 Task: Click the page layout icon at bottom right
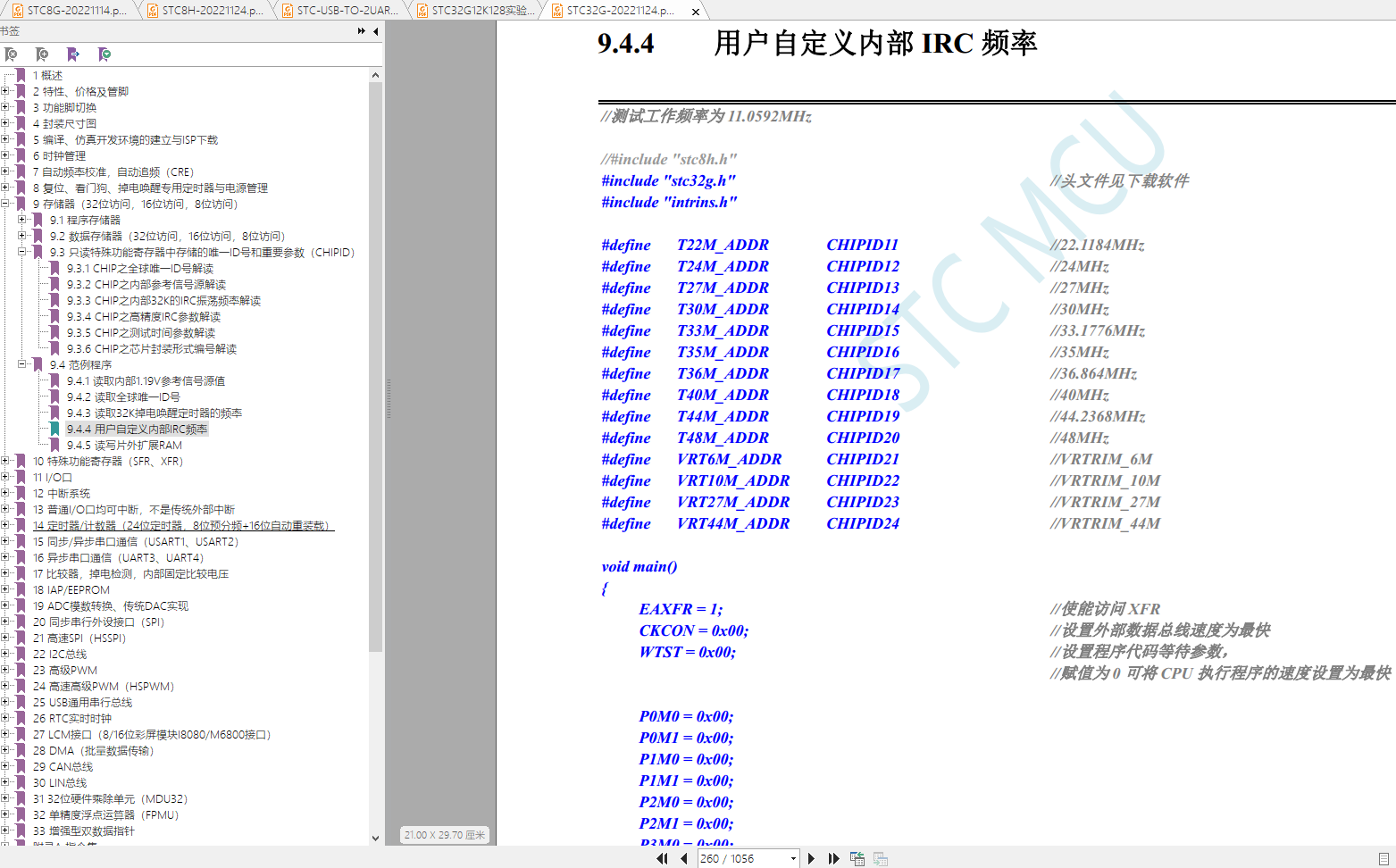point(1383,858)
